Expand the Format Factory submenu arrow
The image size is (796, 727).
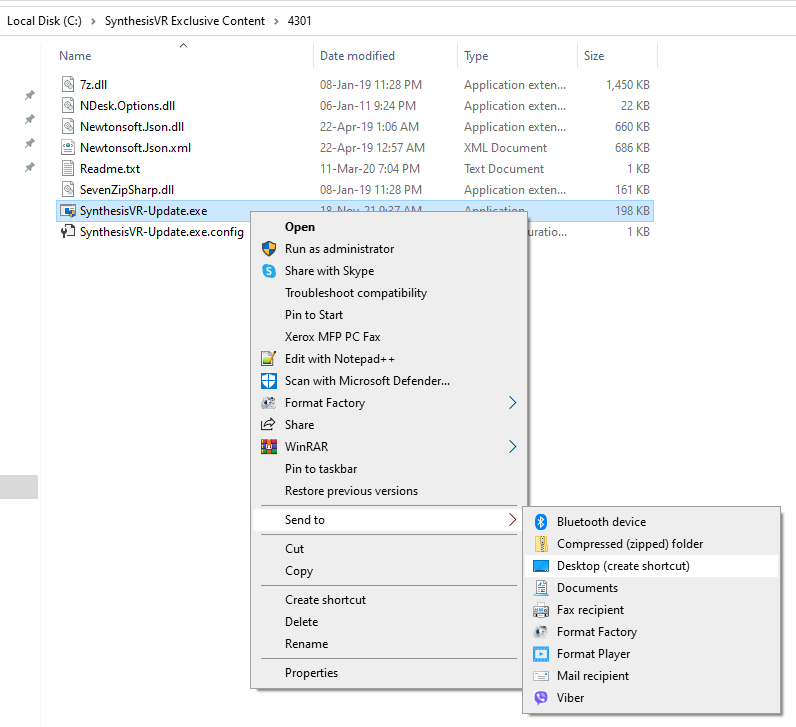tap(512, 403)
